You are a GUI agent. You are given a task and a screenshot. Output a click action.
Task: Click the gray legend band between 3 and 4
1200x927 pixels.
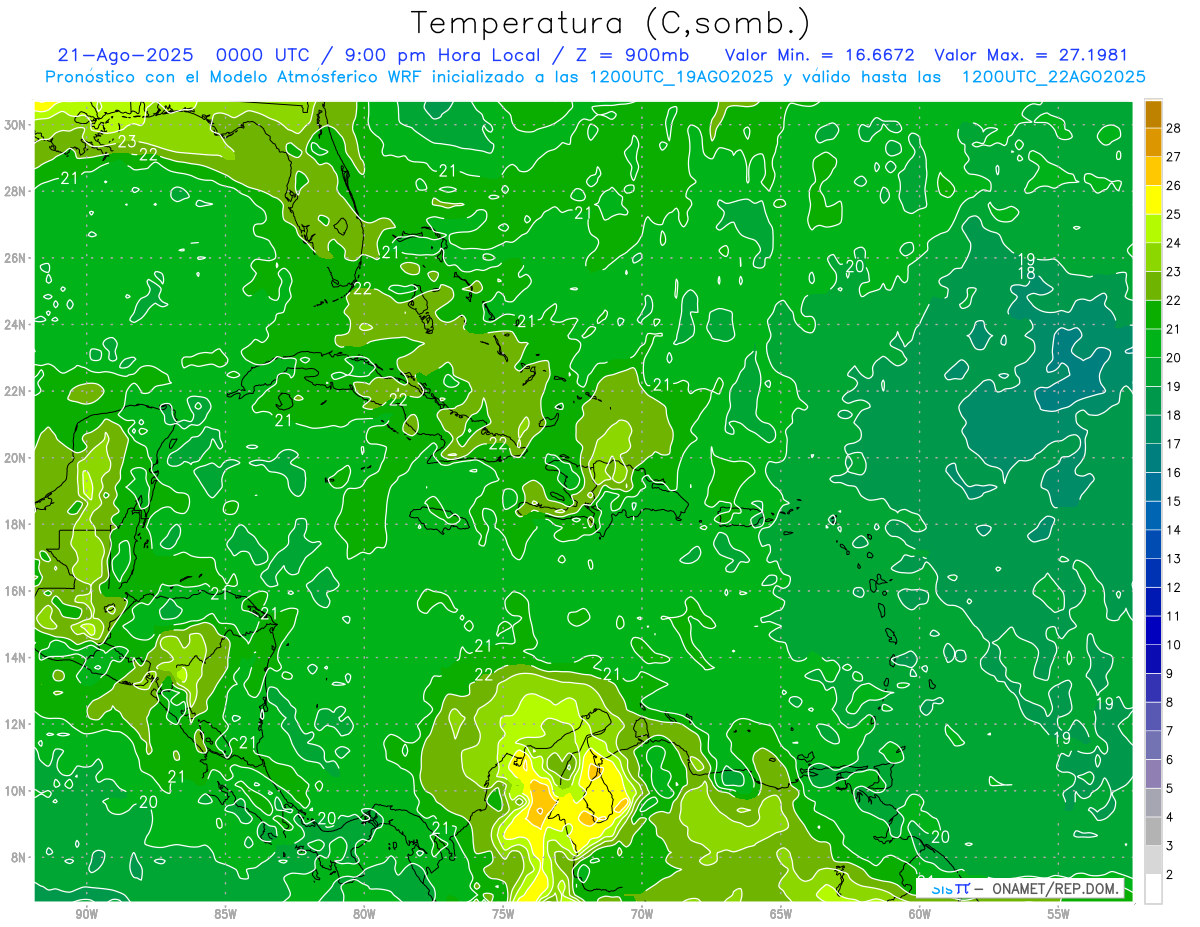point(1153,832)
